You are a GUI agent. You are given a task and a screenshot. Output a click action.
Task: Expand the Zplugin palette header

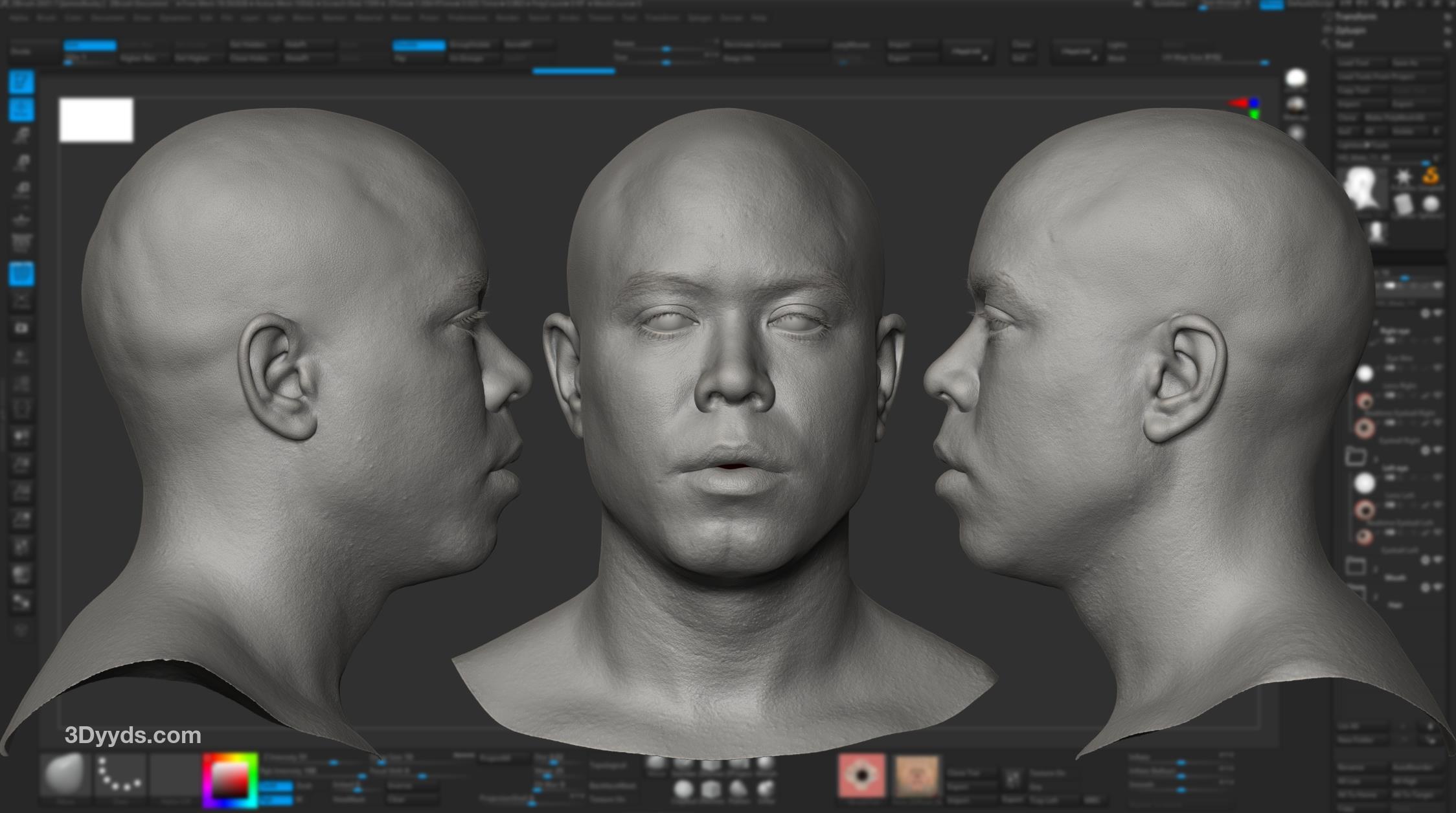pos(1351,30)
